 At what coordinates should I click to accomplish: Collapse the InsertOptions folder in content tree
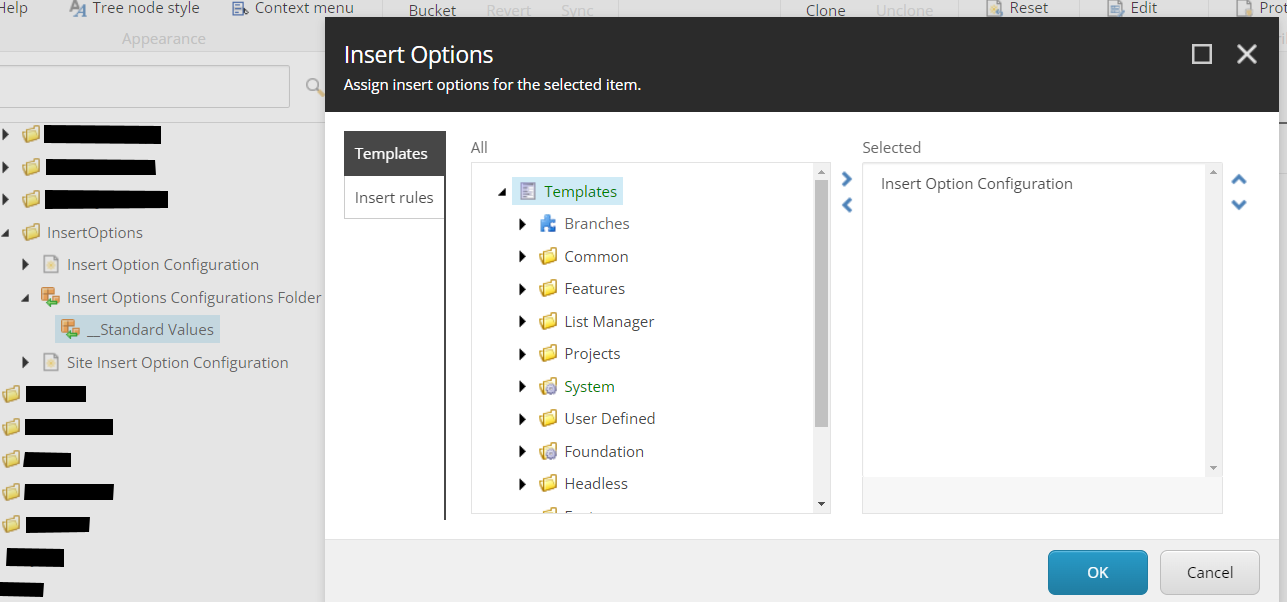pos(6,233)
